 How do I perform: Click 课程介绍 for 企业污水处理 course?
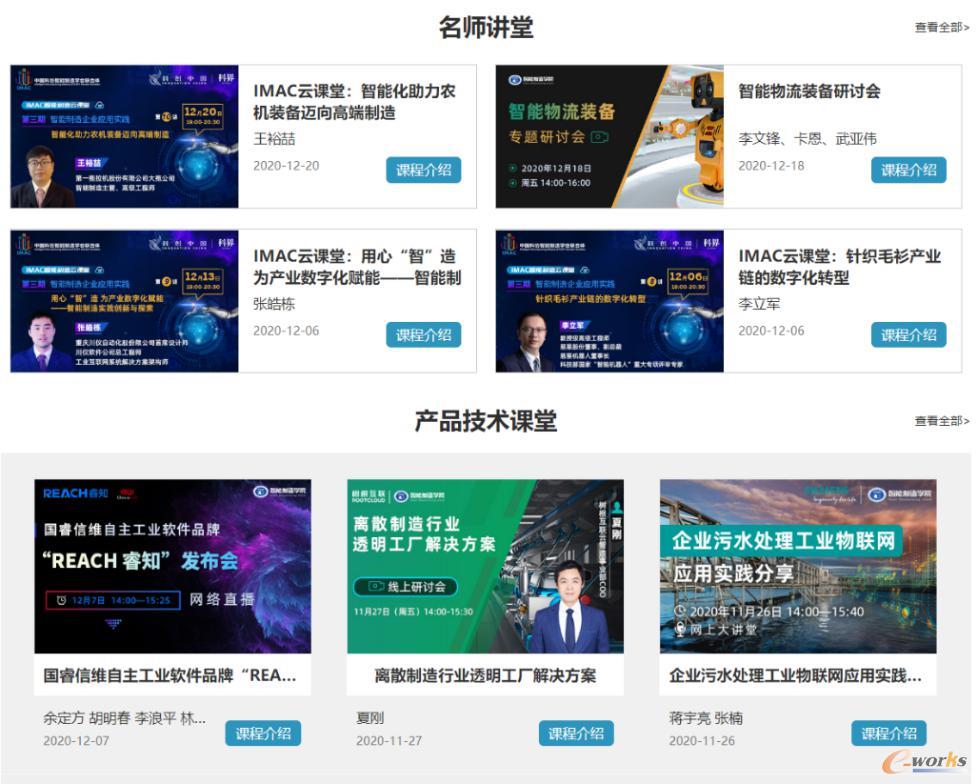[x=889, y=733]
